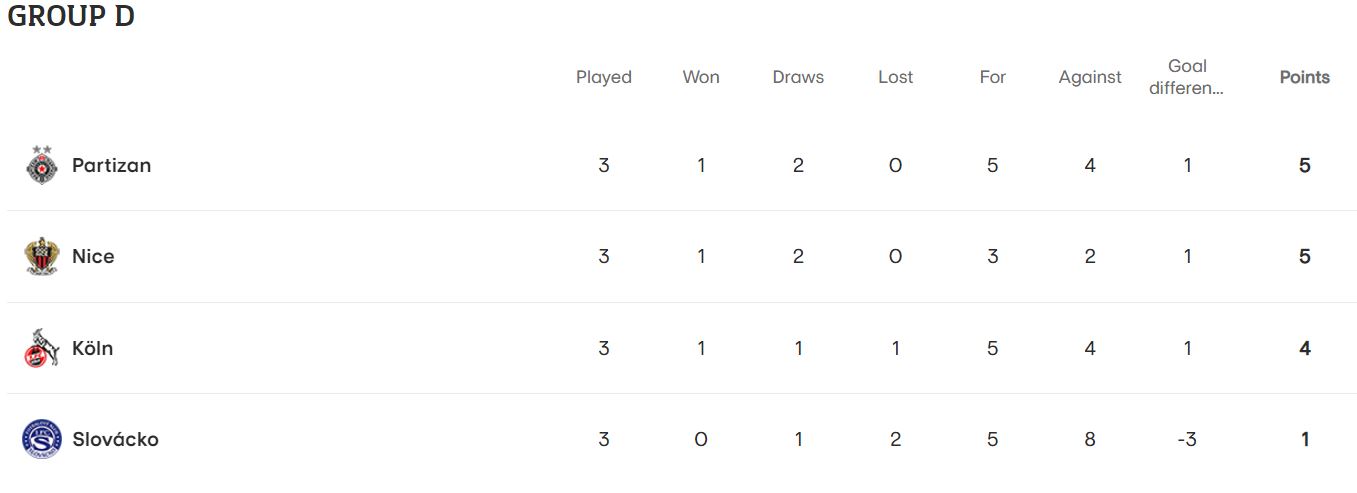Click the Points column header

(1305, 77)
